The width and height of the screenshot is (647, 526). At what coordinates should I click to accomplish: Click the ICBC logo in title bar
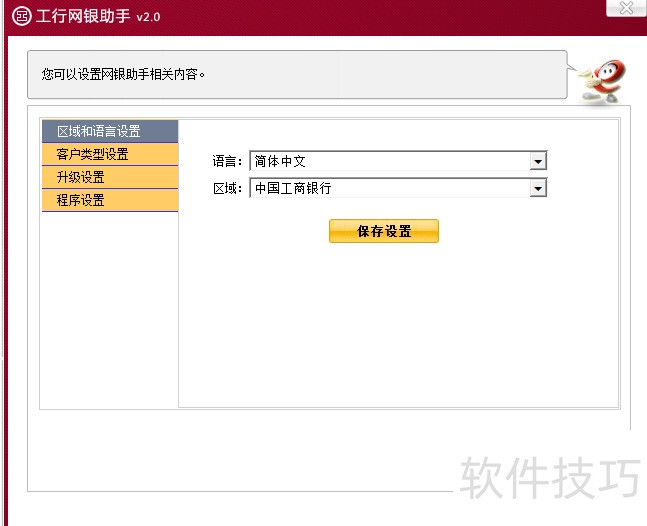(x=20, y=16)
